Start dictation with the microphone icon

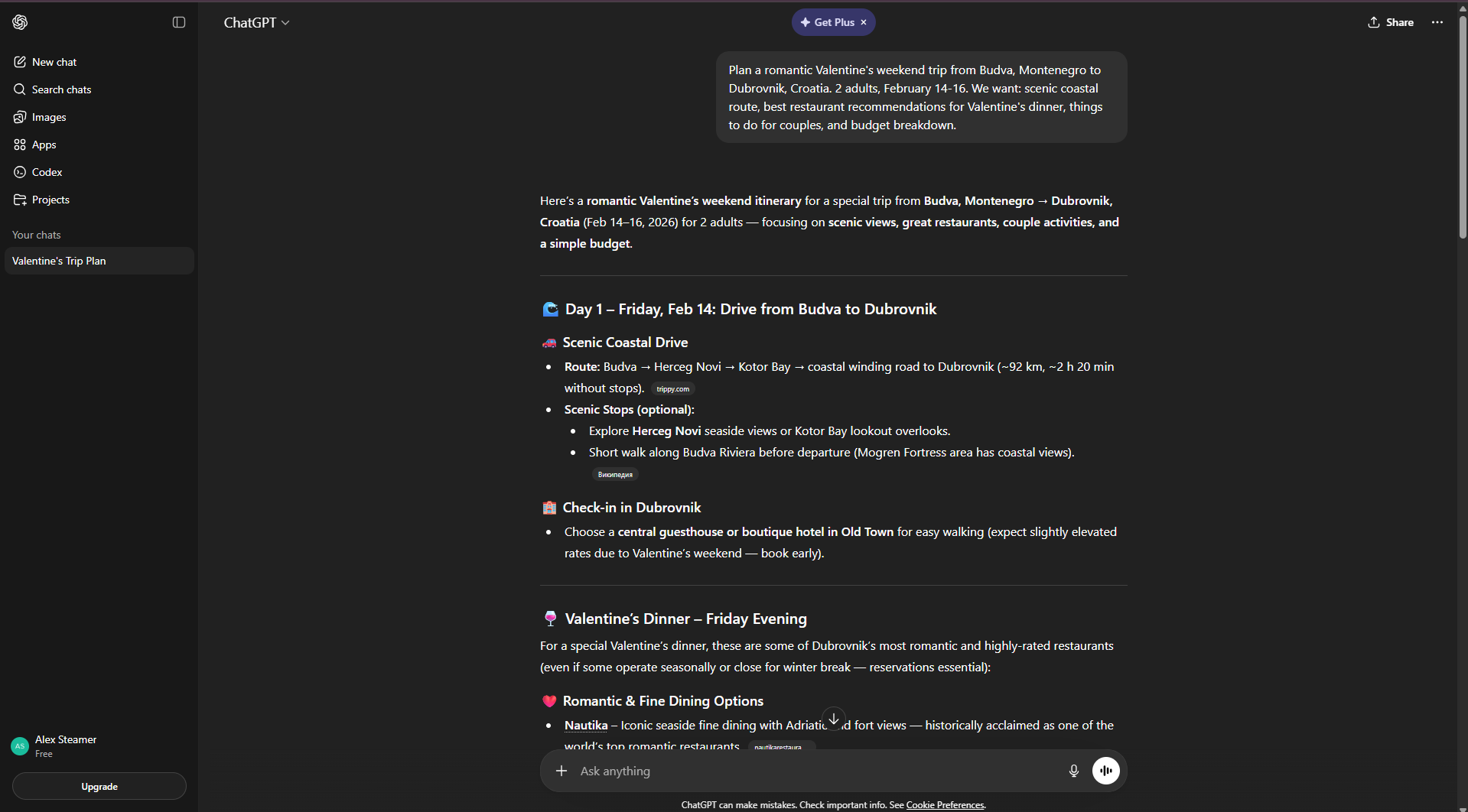coord(1073,771)
